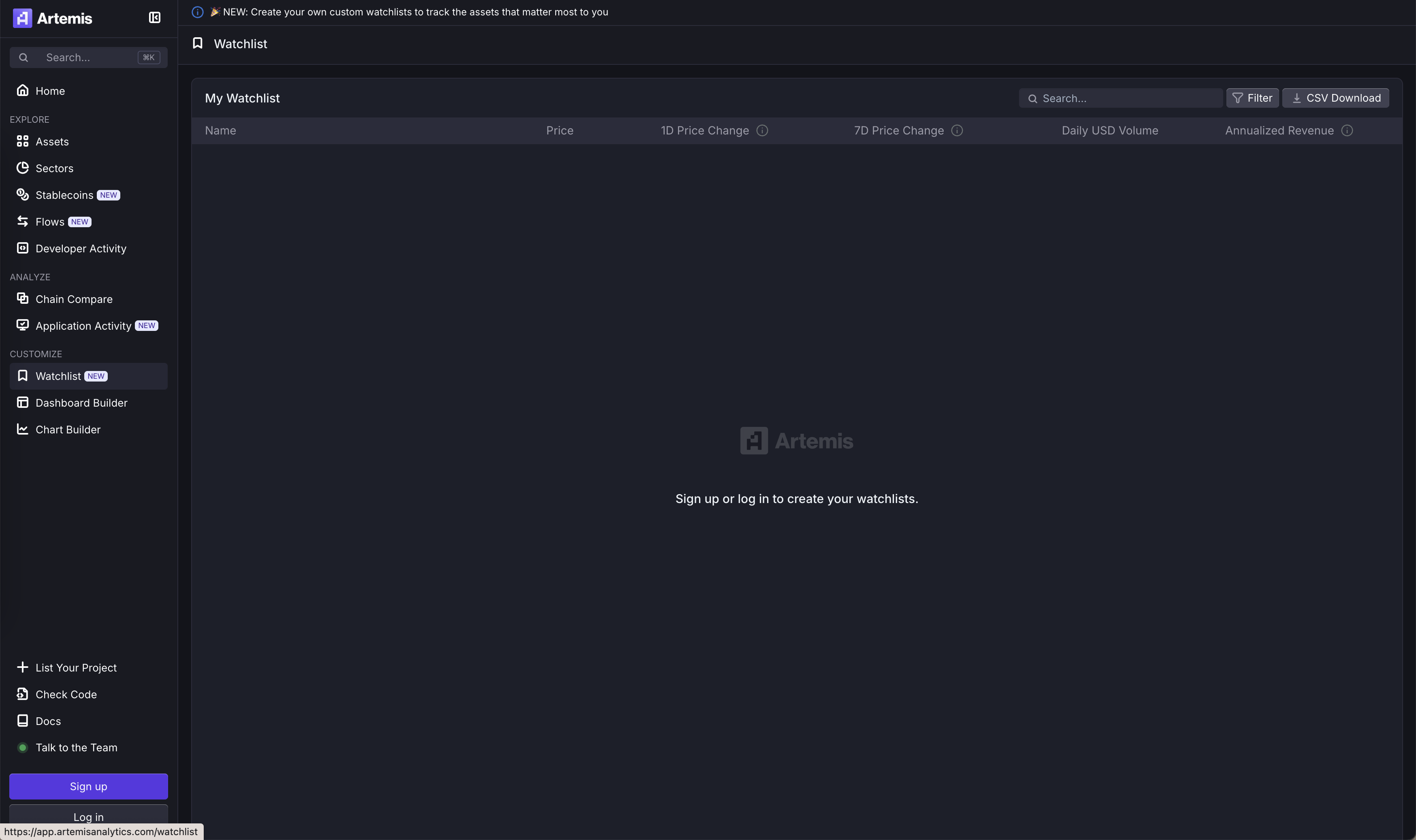Click the bookmark icon beside Watchlist heading
This screenshot has width=1416, height=840.
pyautogui.click(x=198, y=43)
